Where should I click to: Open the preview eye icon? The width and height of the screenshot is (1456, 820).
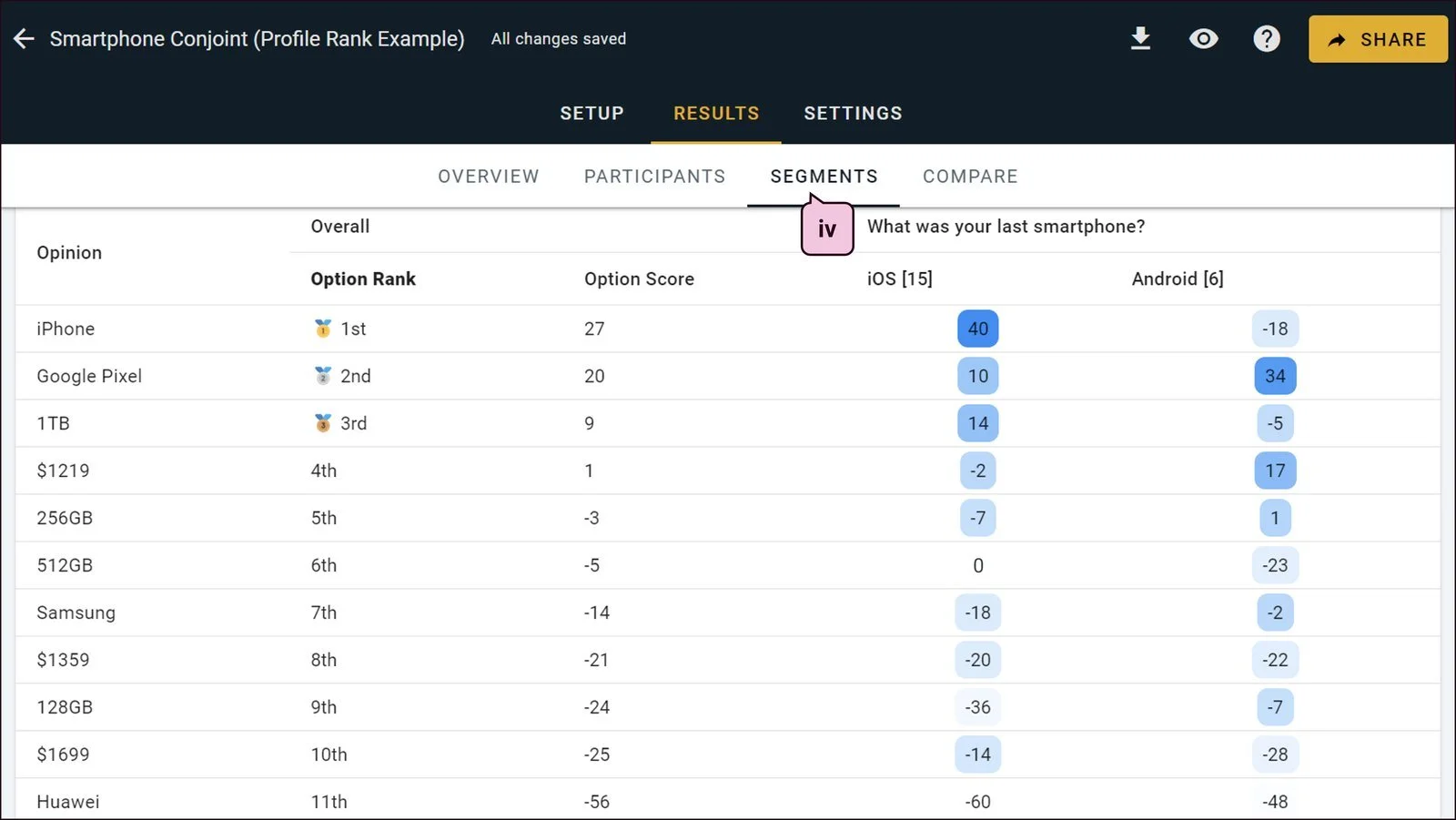[1203, 38]
